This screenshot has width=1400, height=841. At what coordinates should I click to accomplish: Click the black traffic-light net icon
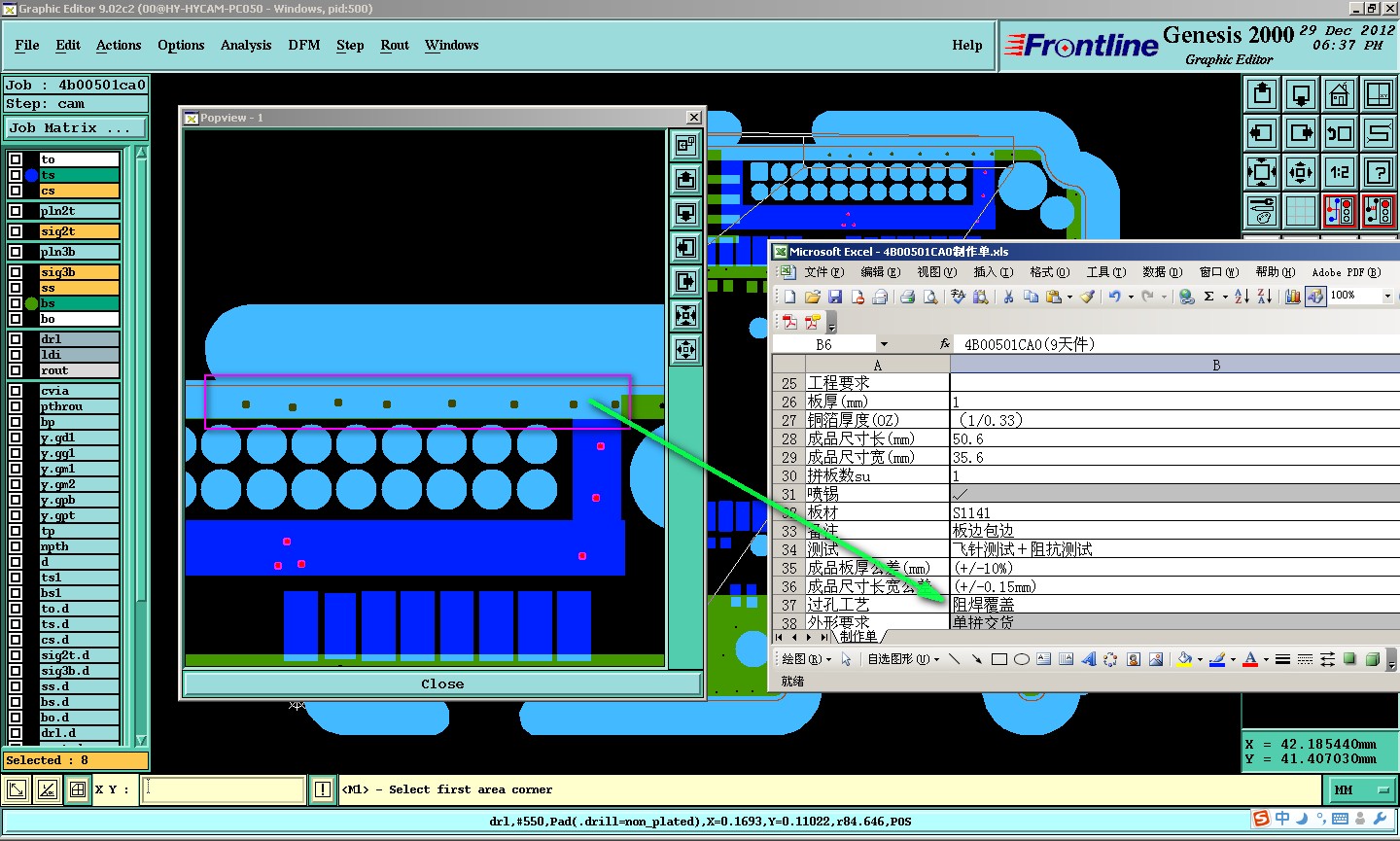pyautogui.click(x=1379, y=211)
